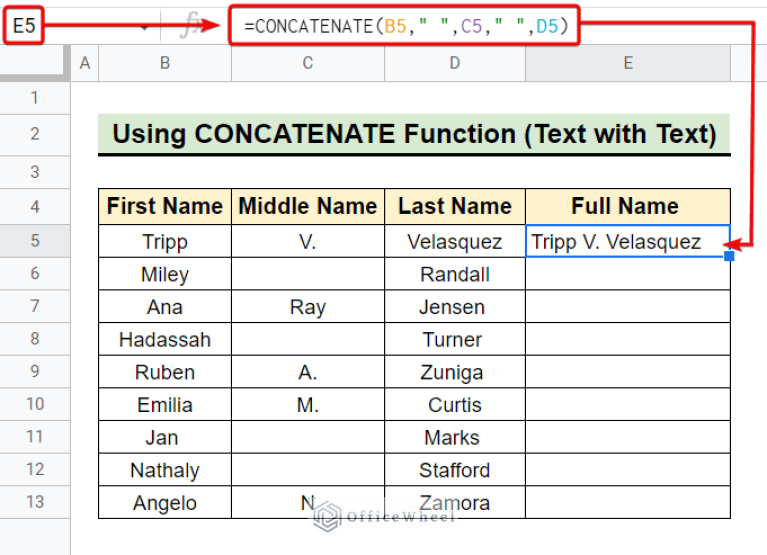Select the cell containing Ana

pos(165,307)
